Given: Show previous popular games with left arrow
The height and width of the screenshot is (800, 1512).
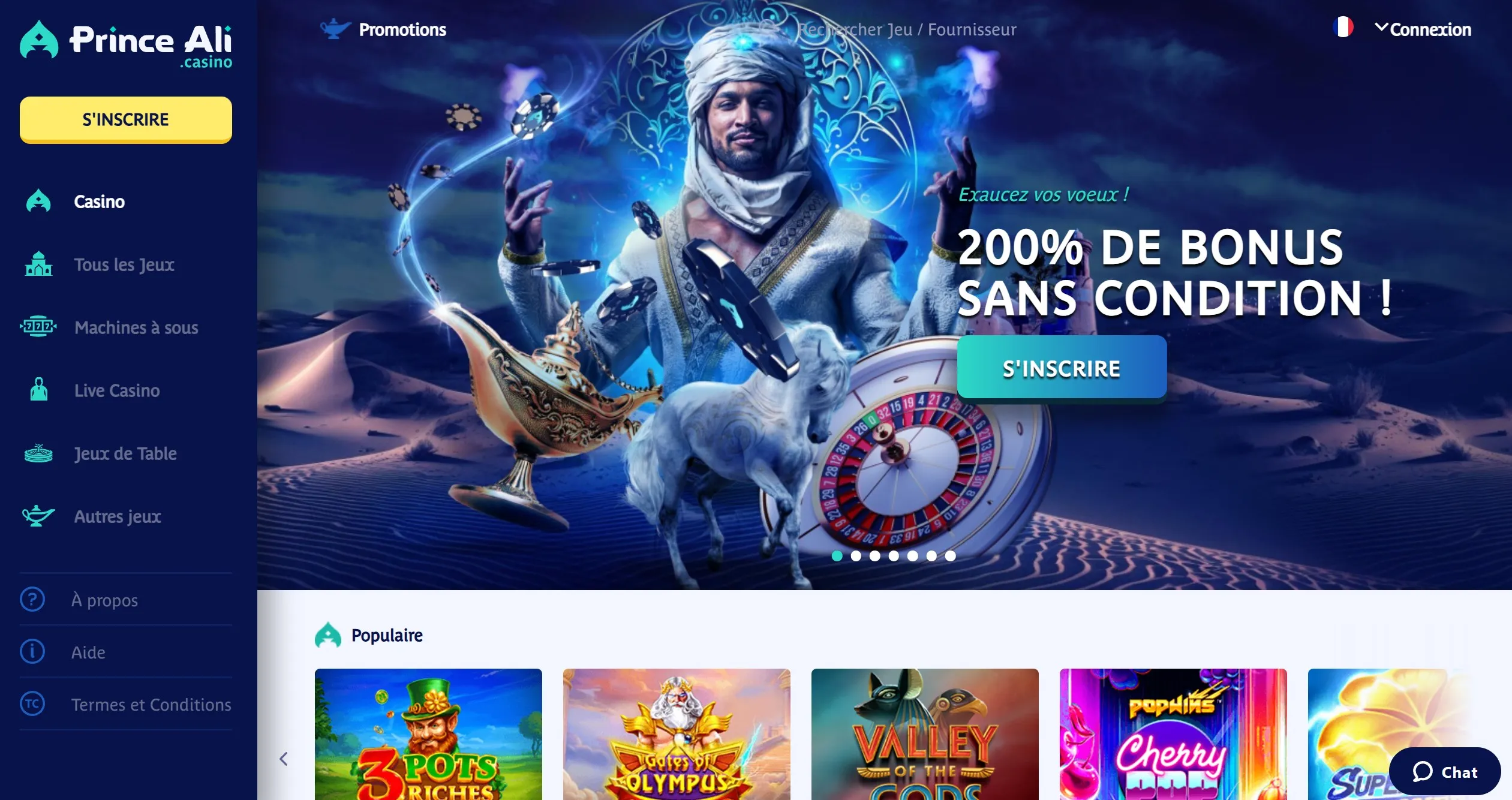Looking at the screenshot, I should [284, 759].
